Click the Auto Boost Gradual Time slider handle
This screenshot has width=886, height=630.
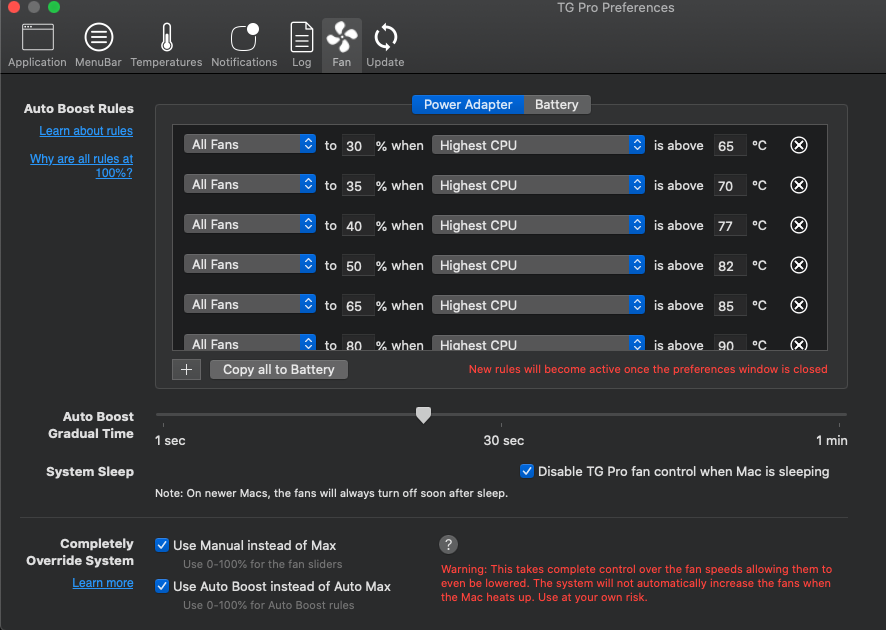coord(423,415)
